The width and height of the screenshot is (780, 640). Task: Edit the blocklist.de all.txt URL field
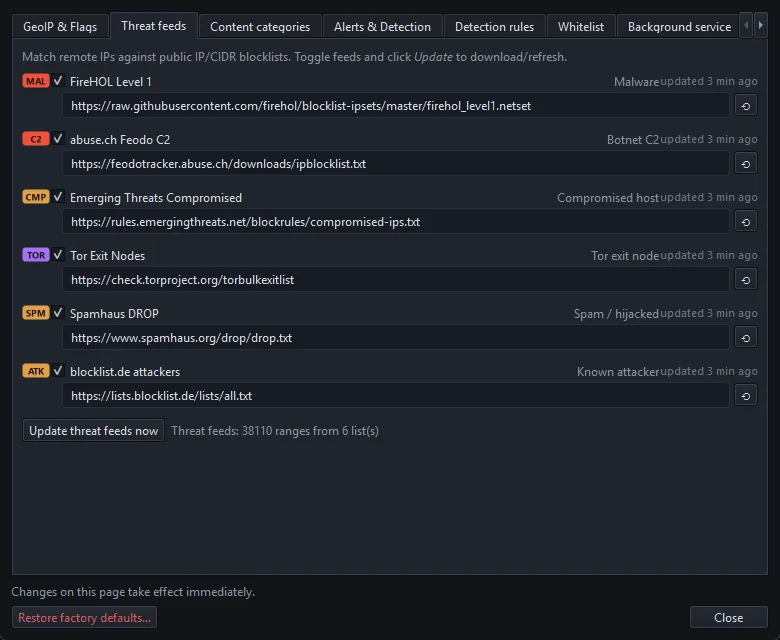pyautogui.click(x=395, y=396)
